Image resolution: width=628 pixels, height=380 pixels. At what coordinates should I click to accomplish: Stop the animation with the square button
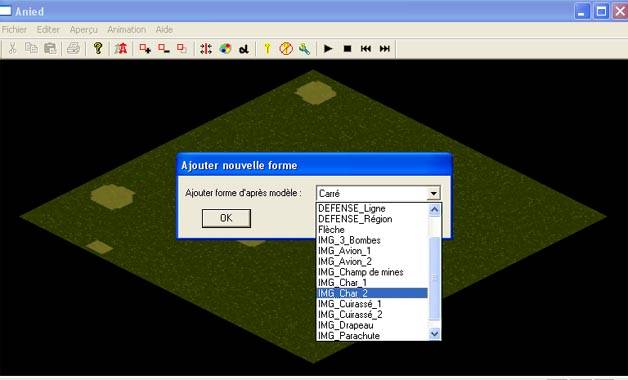click(347, 49)
